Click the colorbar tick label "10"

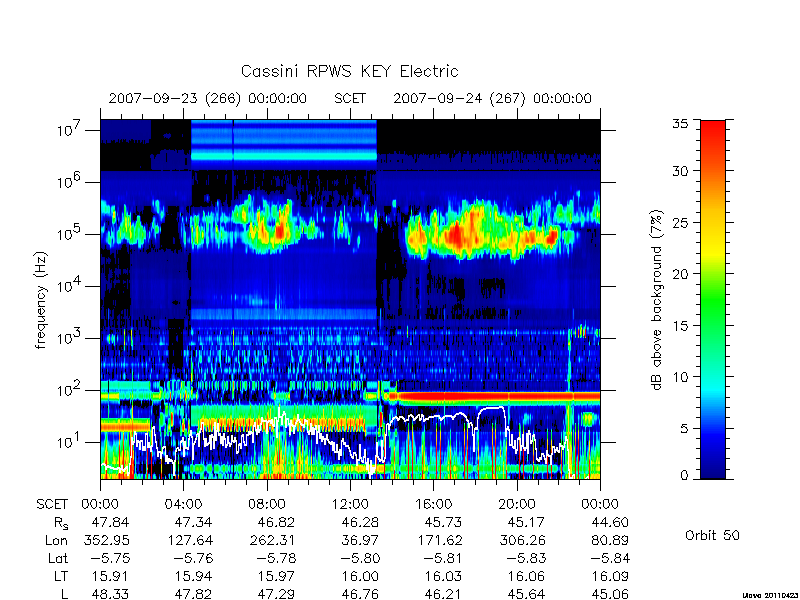pos(680,377)
